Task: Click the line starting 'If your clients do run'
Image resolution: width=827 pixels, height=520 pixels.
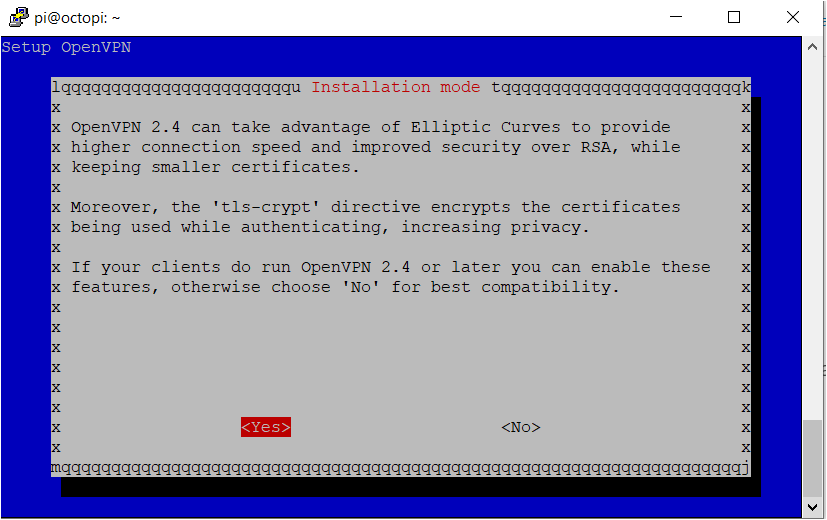Action: pyautogui.click(x=391, y=267)
